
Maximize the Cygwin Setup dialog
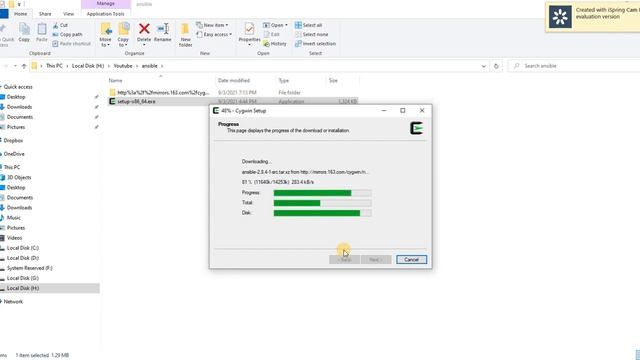click(403, 111)
